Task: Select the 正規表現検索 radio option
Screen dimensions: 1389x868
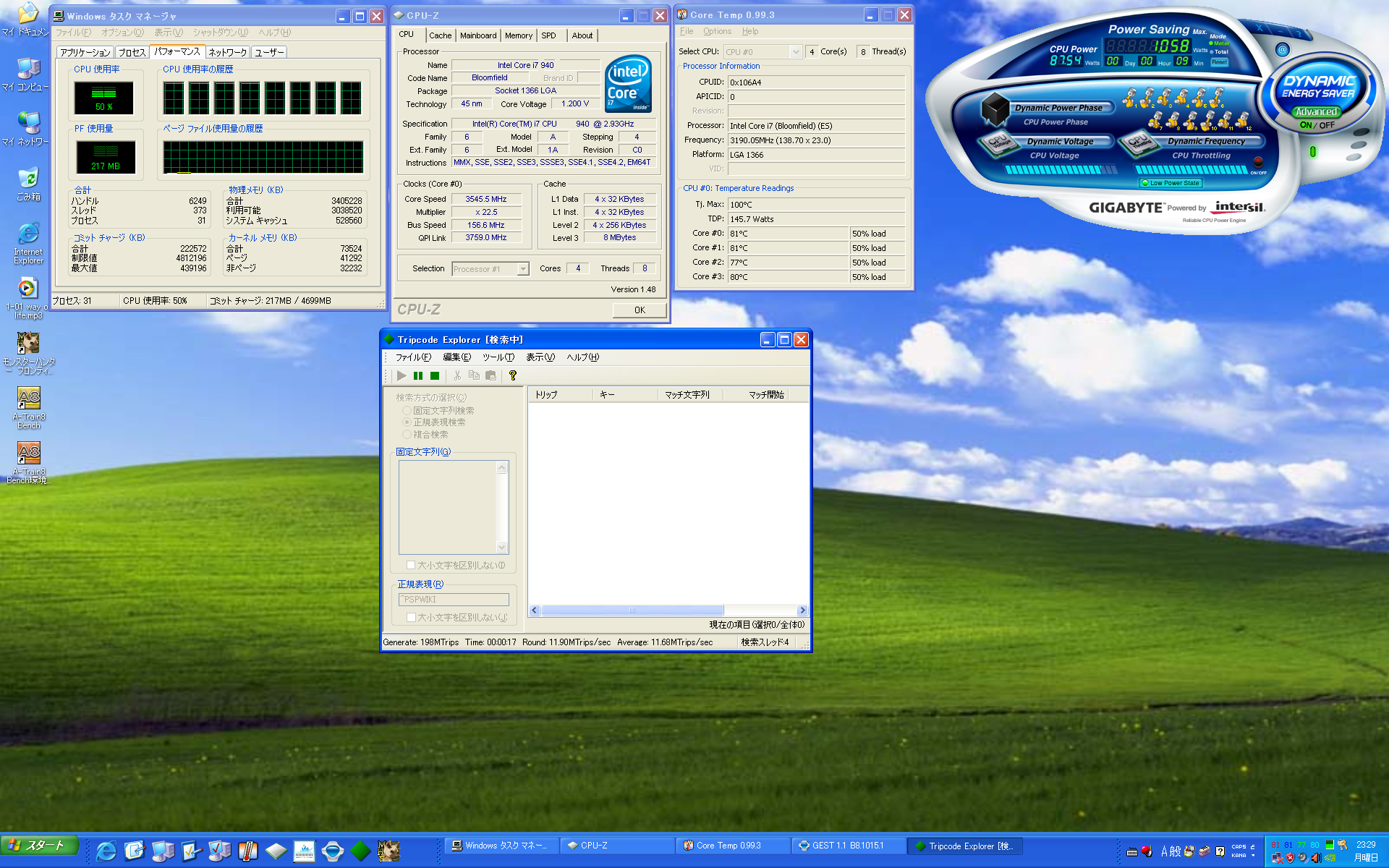Action: click(407, 422)
